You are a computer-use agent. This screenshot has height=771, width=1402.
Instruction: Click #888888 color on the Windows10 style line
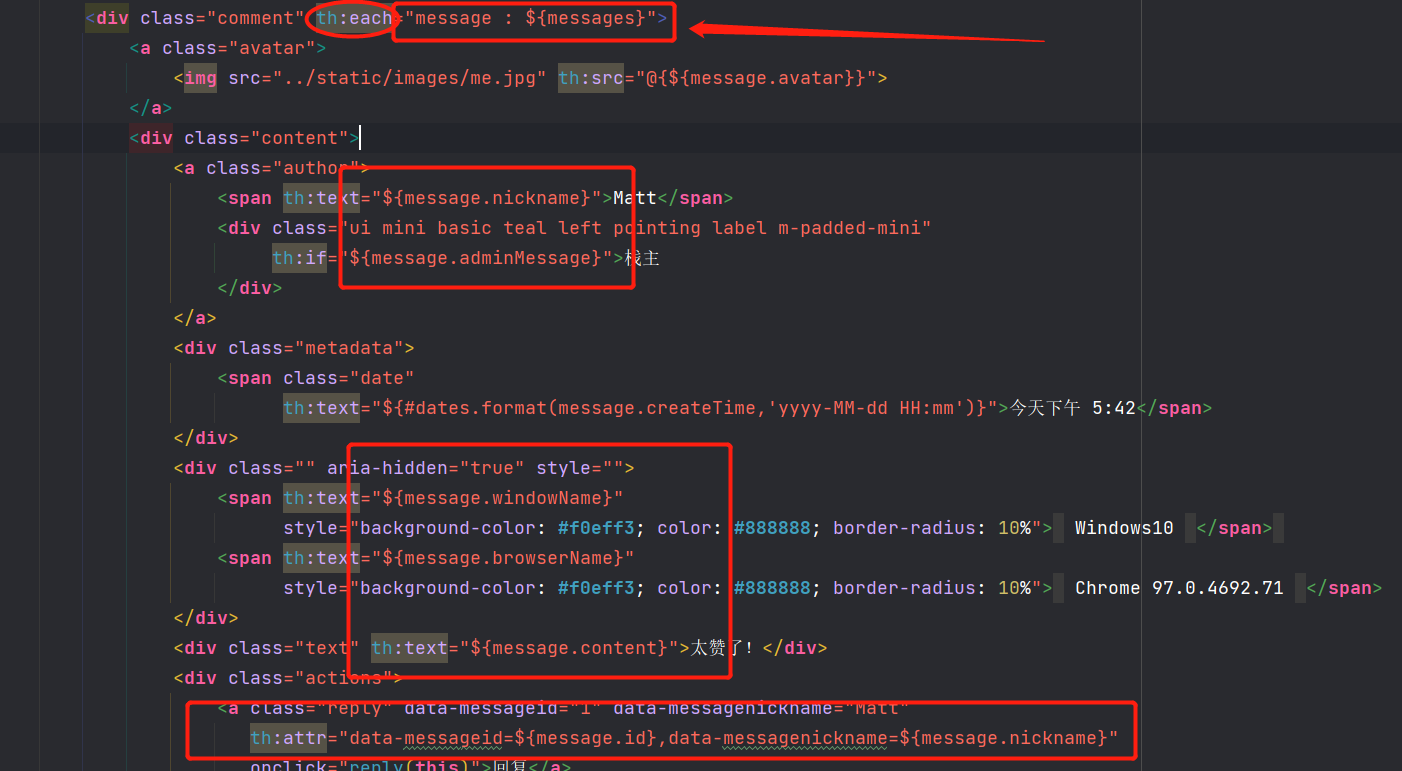772,528
